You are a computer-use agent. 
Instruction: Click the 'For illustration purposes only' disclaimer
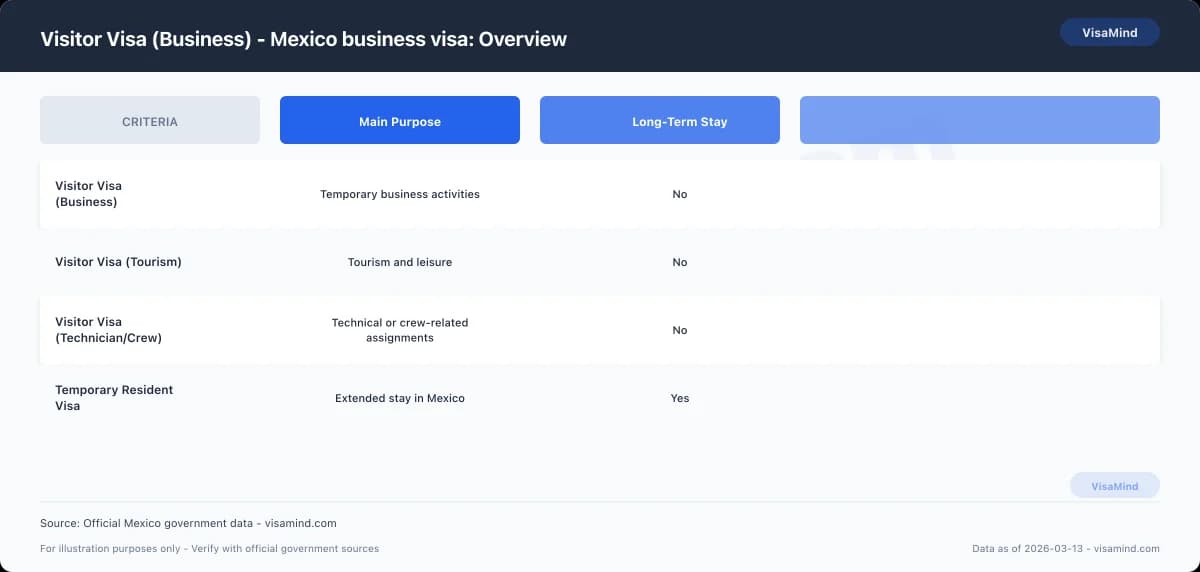(209, 548)
